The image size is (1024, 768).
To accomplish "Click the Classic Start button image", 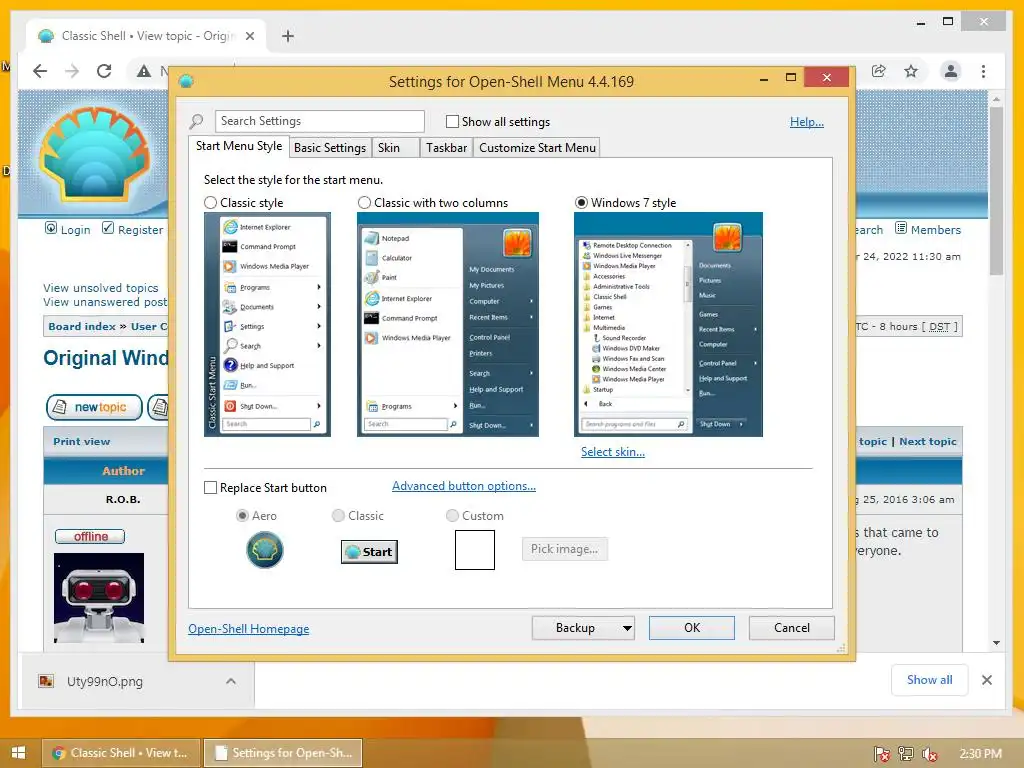I will point(370,552).
